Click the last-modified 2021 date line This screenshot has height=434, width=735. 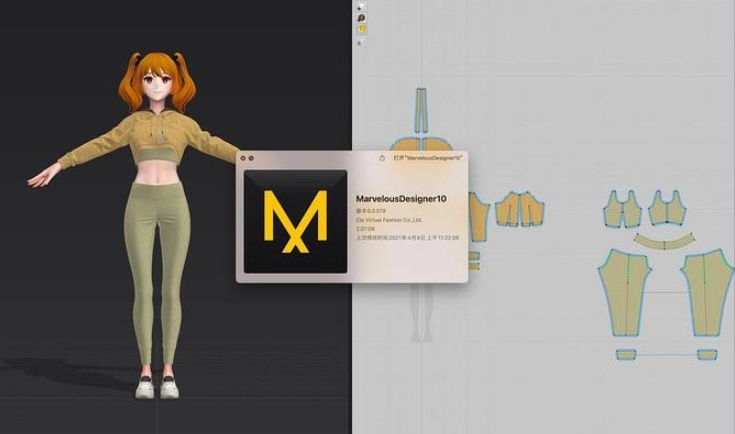pos(407,238)
